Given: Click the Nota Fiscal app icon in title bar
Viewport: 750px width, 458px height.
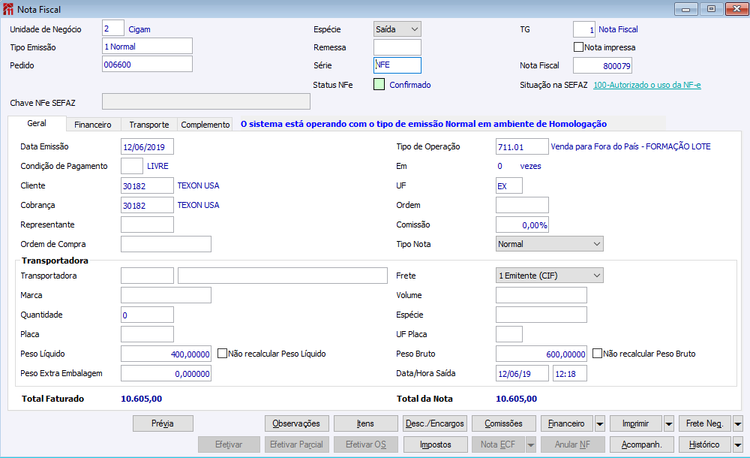Looking at the screenshot, I should [8, 9].
